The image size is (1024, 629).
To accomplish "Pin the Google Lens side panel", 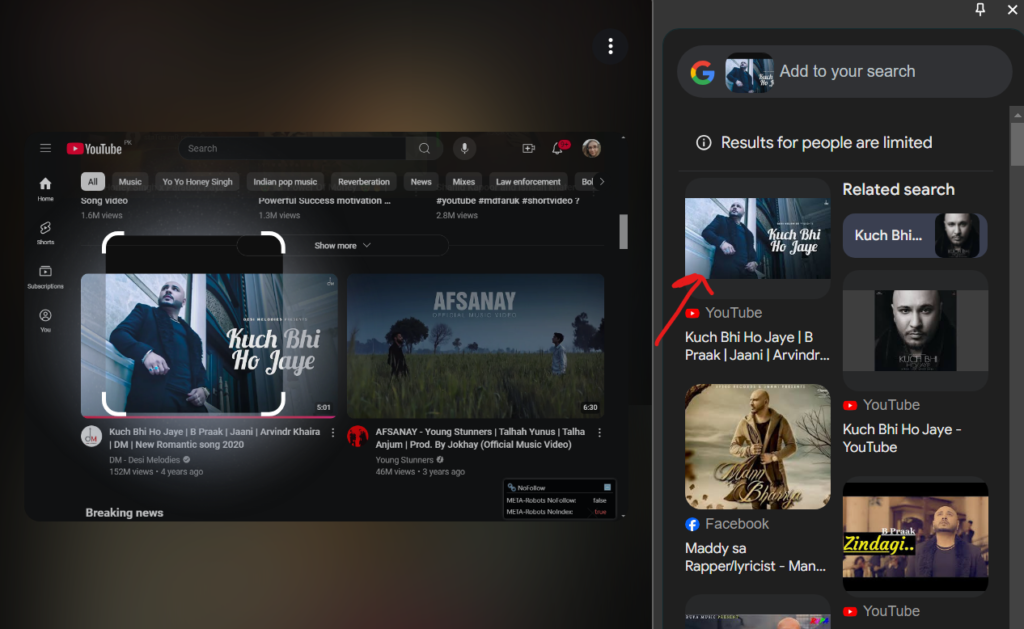I will [x=980, y=9].
